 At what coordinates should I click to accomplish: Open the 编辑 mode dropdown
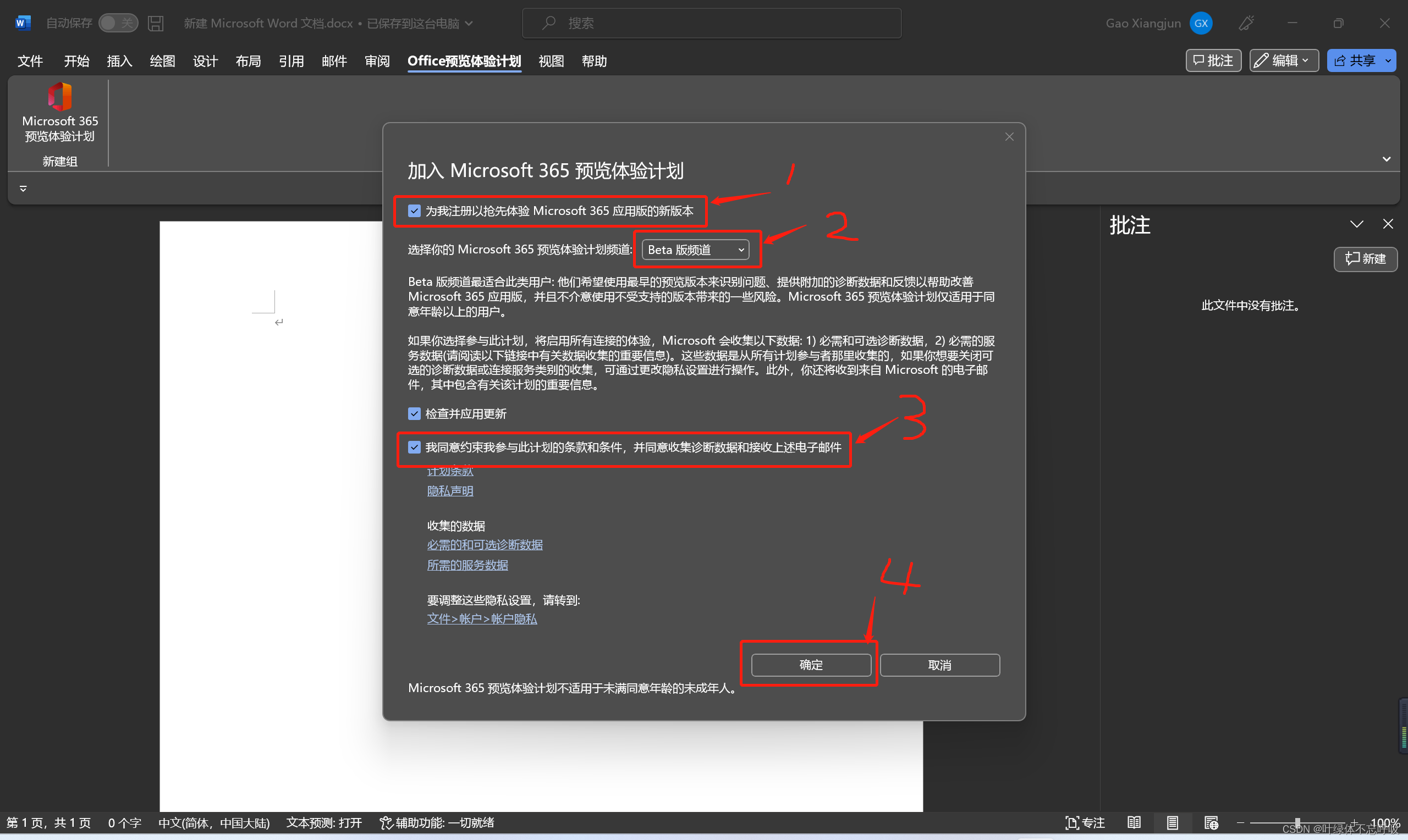point(1284,60)
